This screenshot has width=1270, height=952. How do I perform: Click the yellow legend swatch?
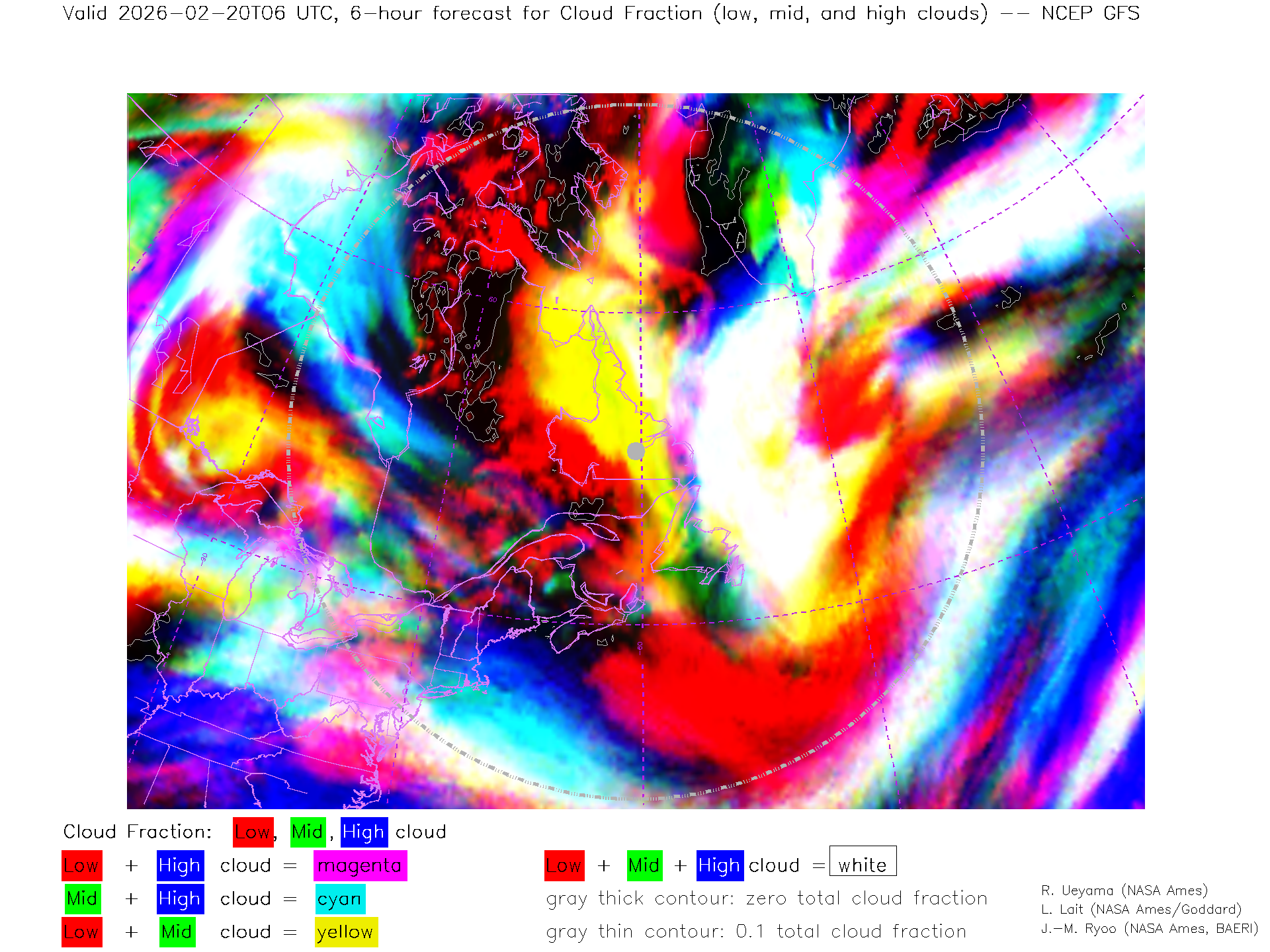click(345, 932)
